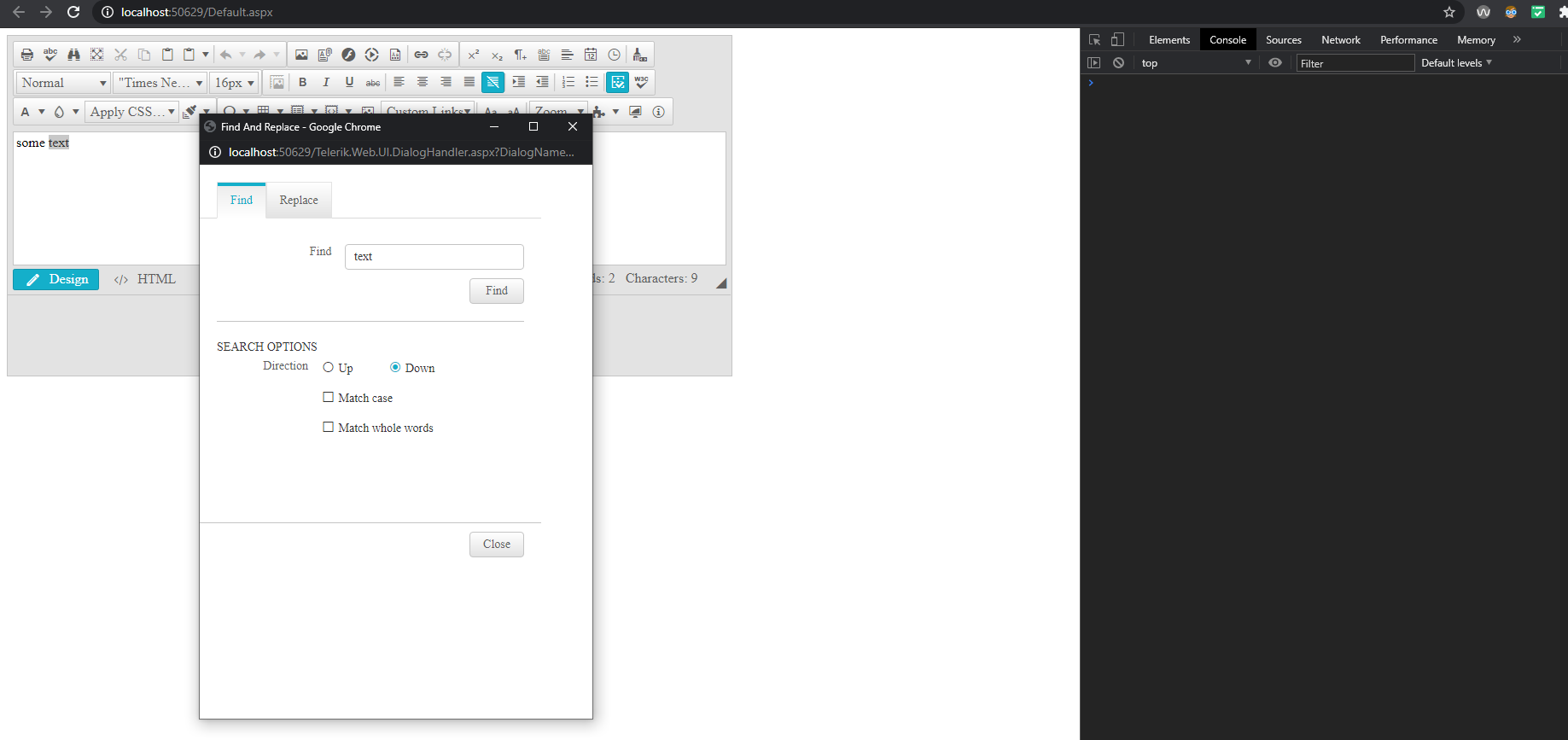The width and height of the screenshot is (1568, 740).
Task: Open Find and Replace binoculars icon
Action: coord(74,55)
